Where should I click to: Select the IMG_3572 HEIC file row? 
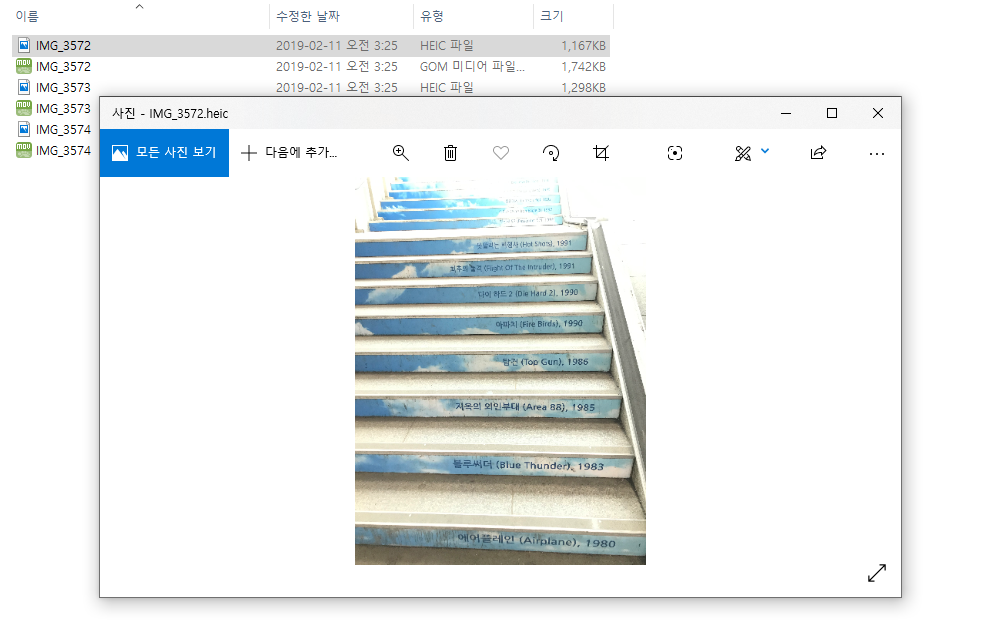[311, 46]
